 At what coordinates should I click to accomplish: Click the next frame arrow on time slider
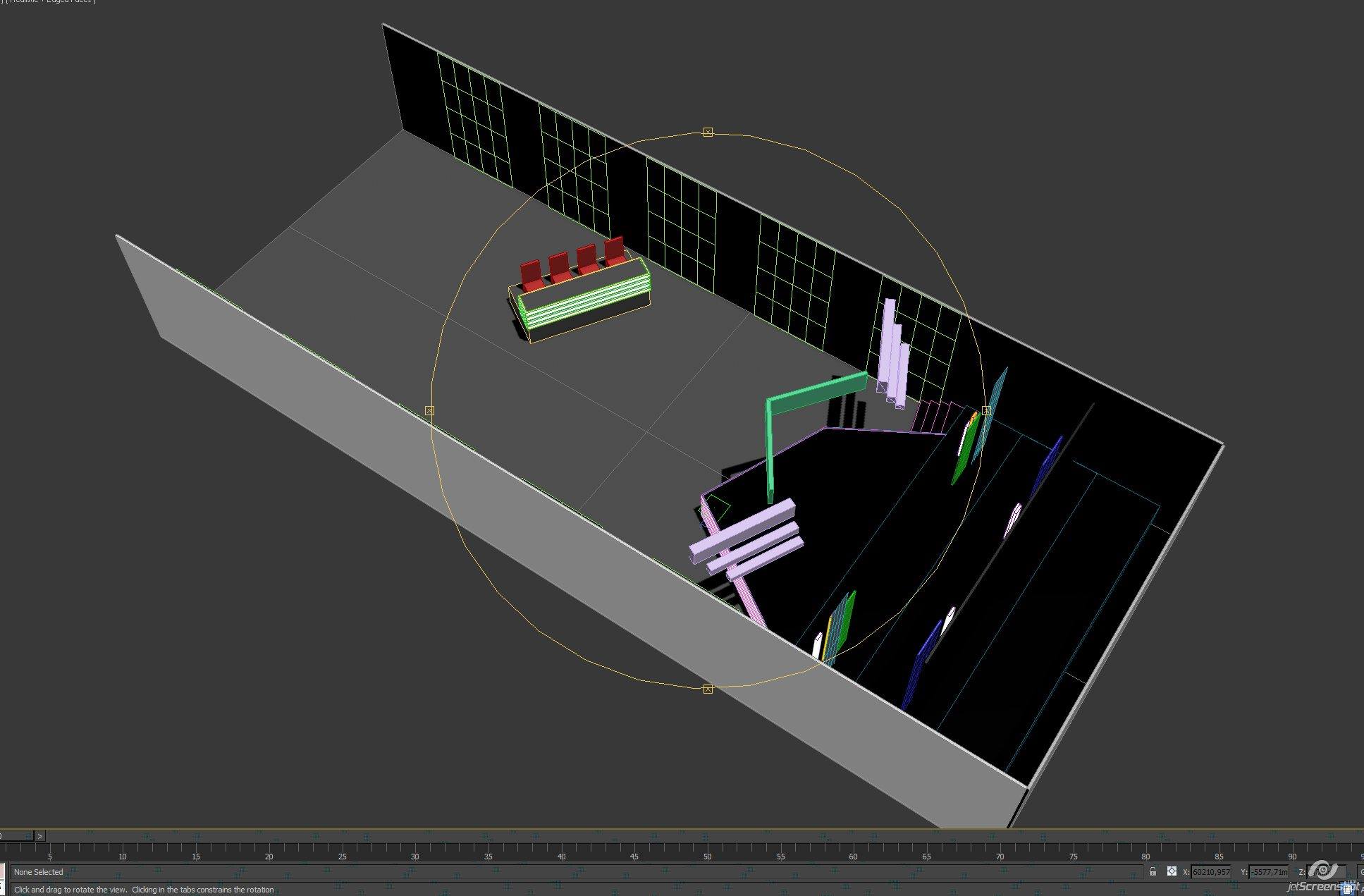click(40, 836)
